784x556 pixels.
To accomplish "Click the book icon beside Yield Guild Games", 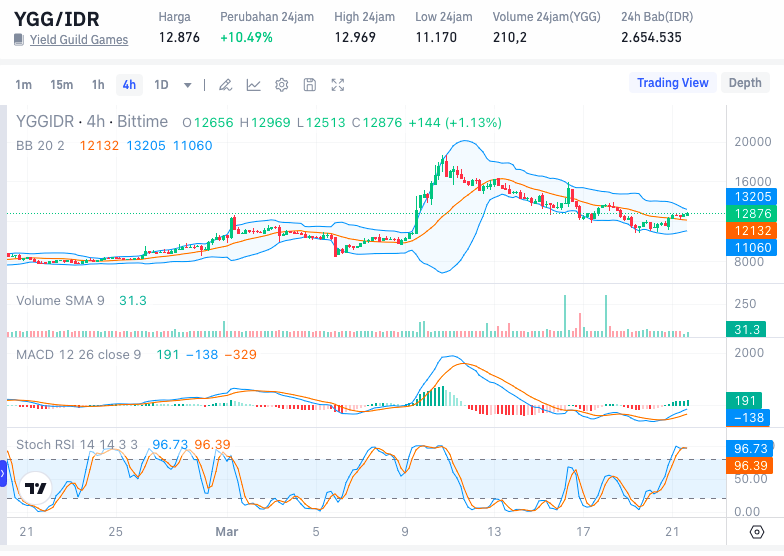I will (x=19, y=40).
